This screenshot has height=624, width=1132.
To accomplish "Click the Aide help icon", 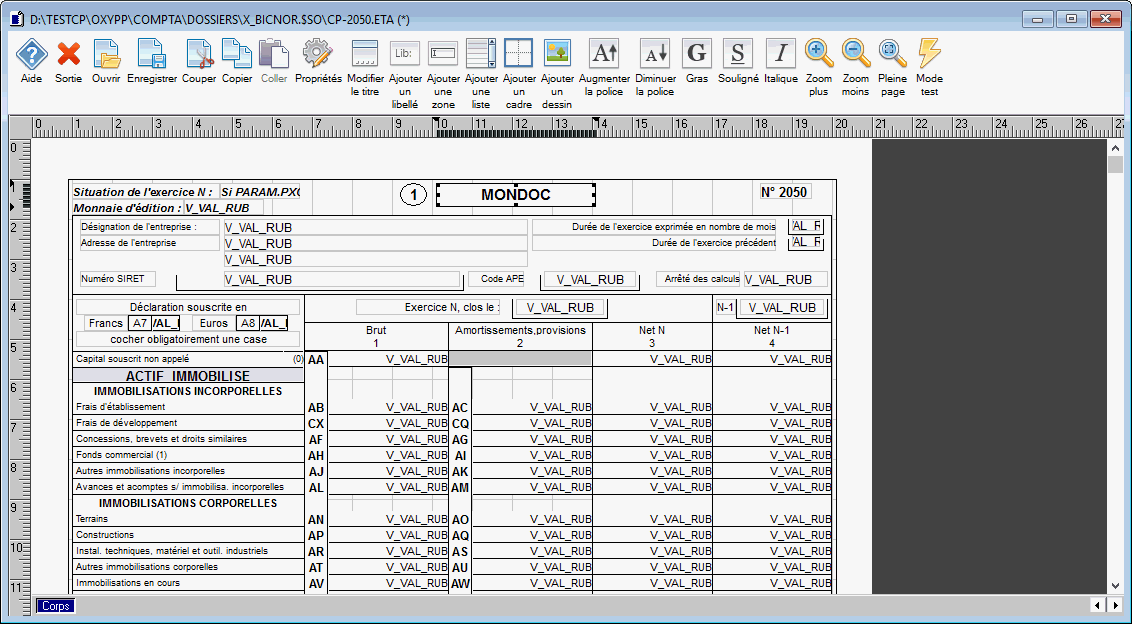I will pyautogui.click(x=31, y=54).
